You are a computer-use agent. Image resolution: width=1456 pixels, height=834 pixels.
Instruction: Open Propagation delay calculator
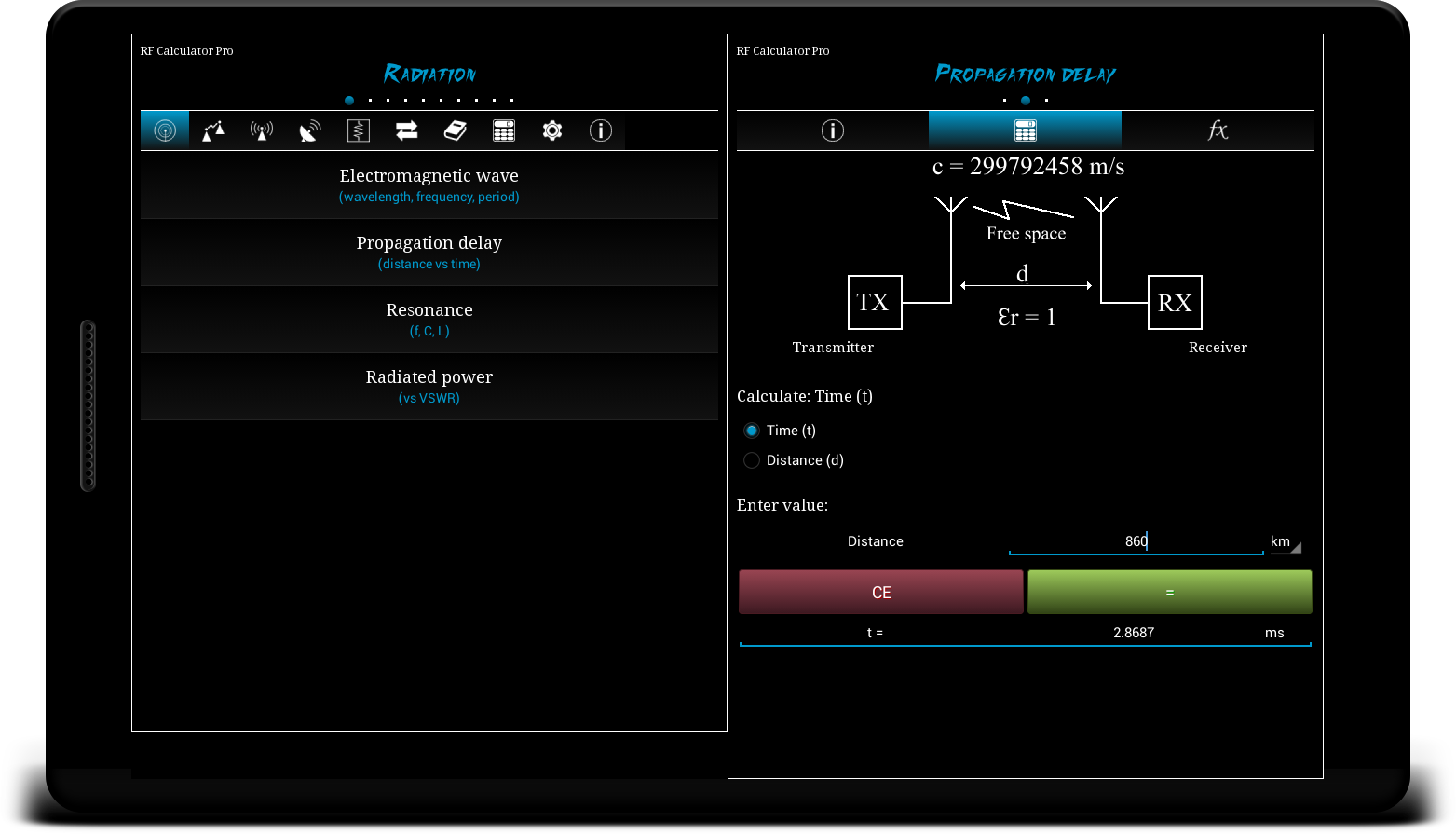(429, 253)
